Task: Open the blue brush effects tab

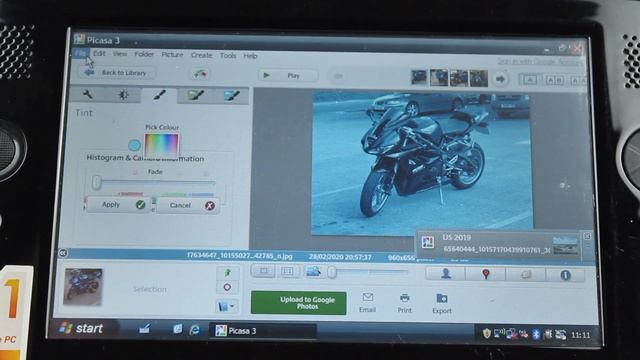Action: (x=231, y=96)
